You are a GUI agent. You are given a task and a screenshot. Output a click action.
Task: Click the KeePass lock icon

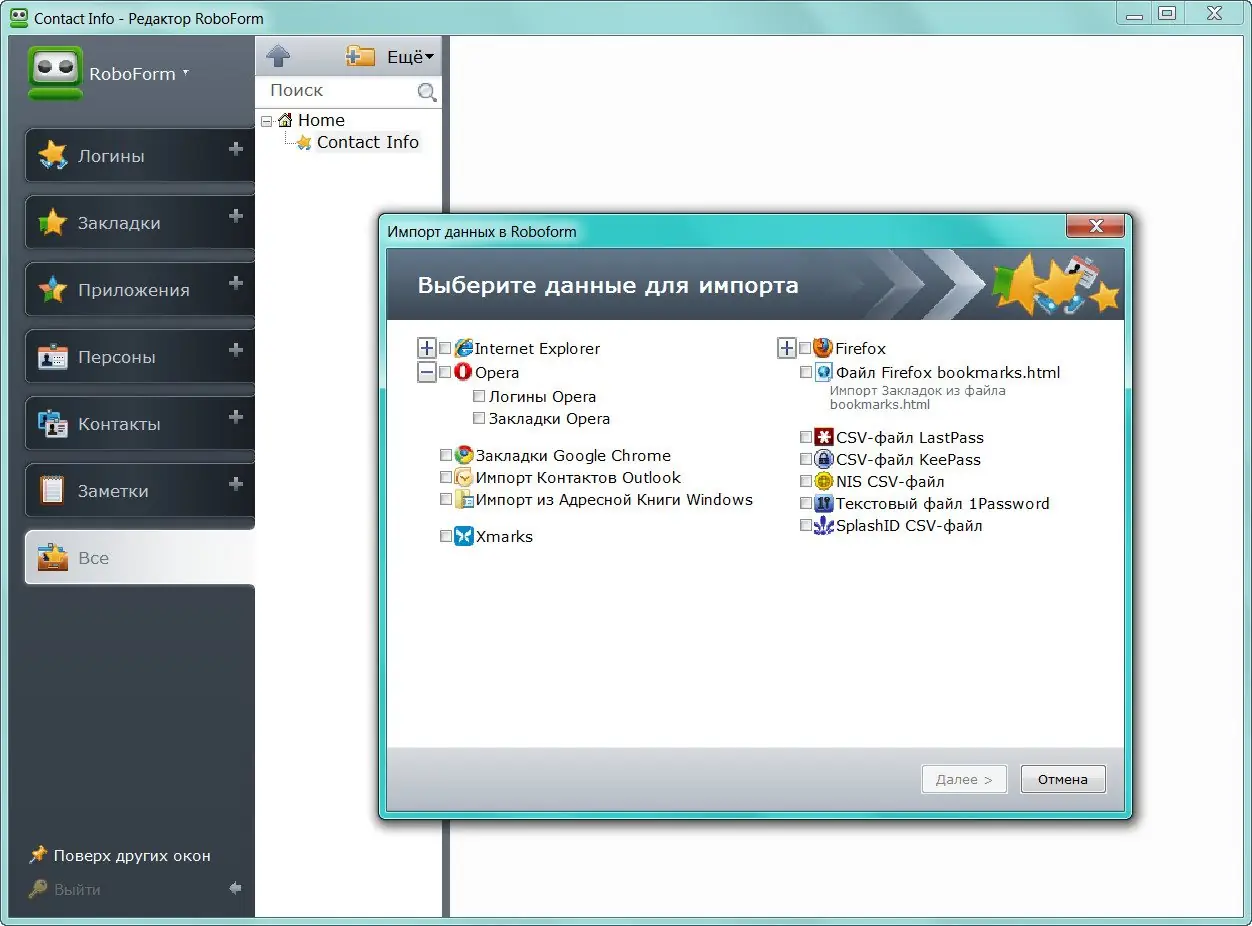(x=824, y=459)
